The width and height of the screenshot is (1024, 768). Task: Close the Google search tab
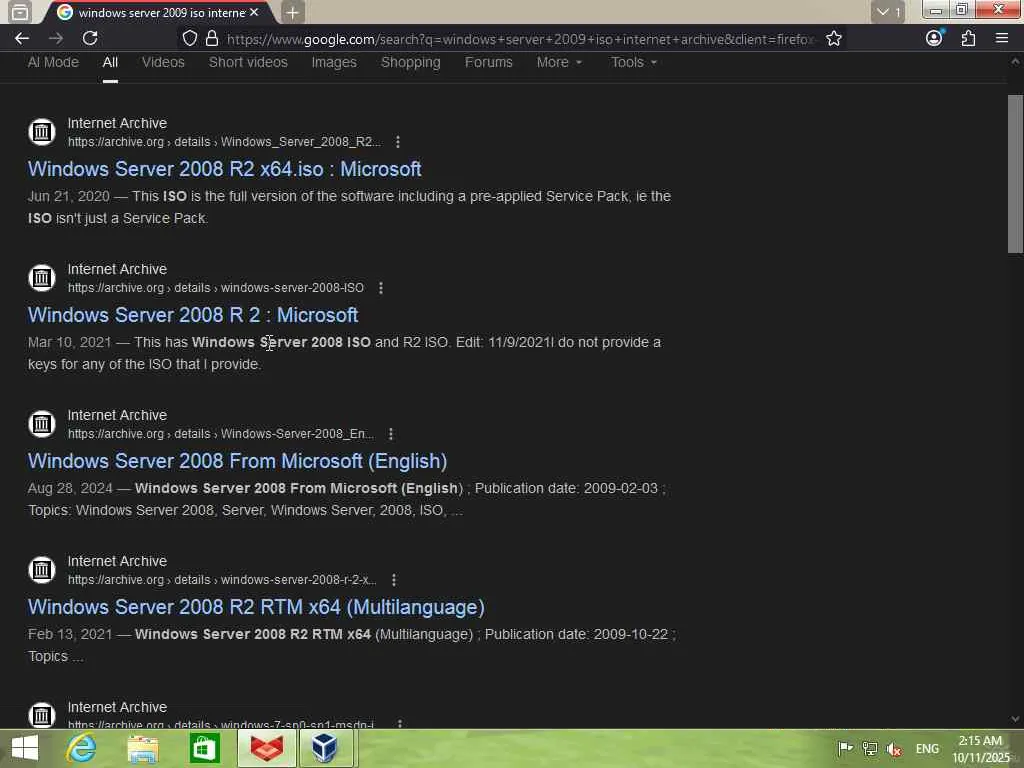click(x=254, y=12)
